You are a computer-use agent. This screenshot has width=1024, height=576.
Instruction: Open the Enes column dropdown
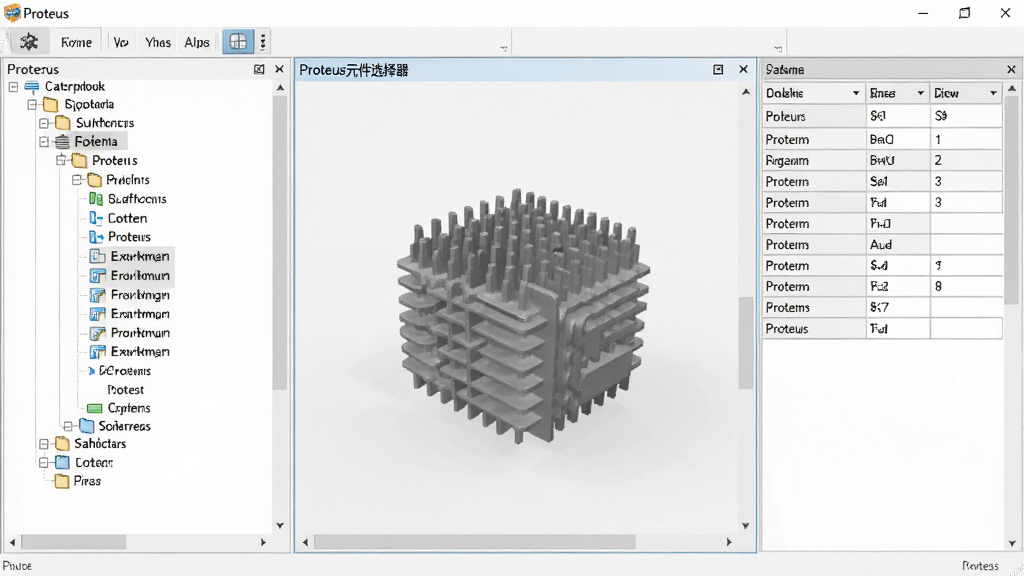click(920, 93)
